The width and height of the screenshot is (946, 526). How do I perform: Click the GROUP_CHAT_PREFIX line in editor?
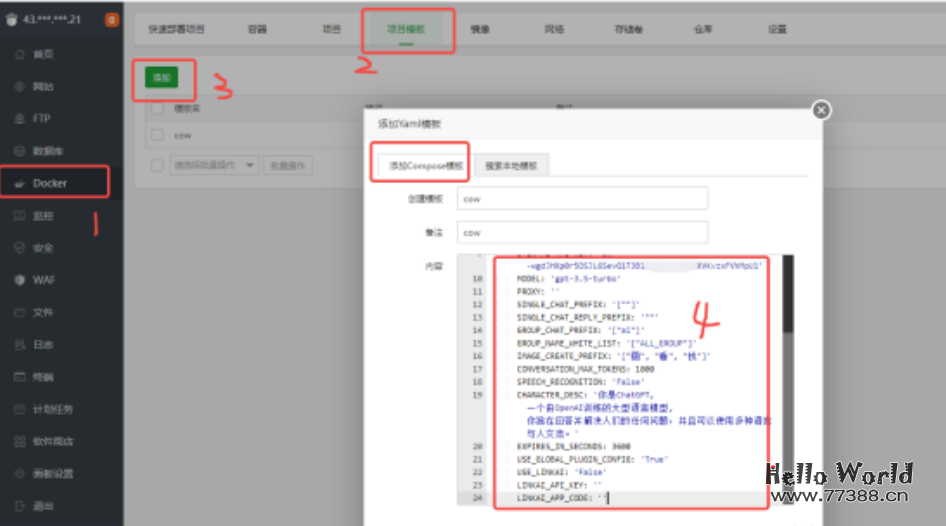click(x=580, y=330)
